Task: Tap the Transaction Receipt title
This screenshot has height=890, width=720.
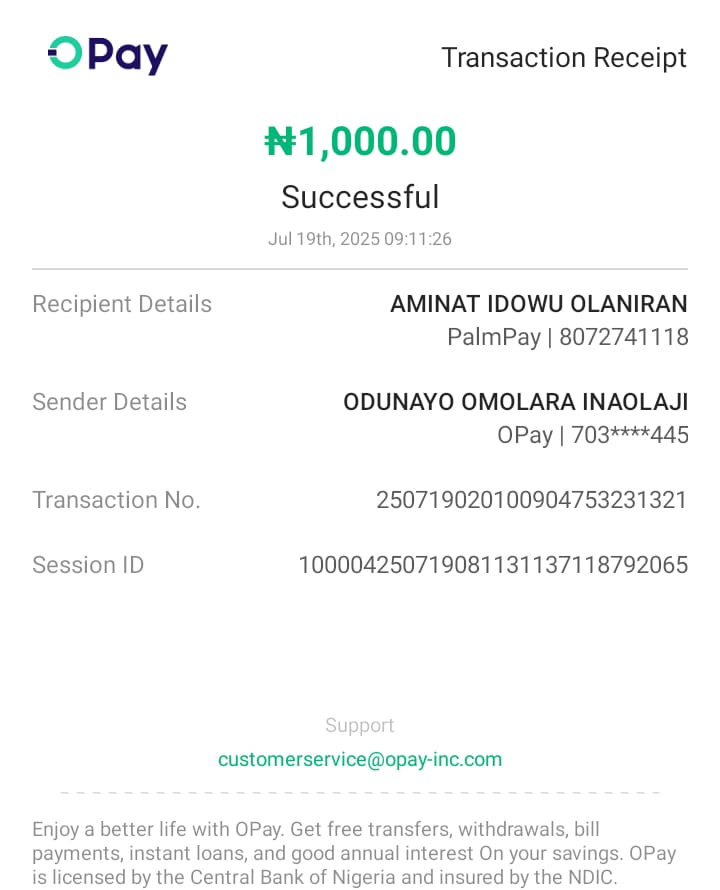Action: coord(564,58)
